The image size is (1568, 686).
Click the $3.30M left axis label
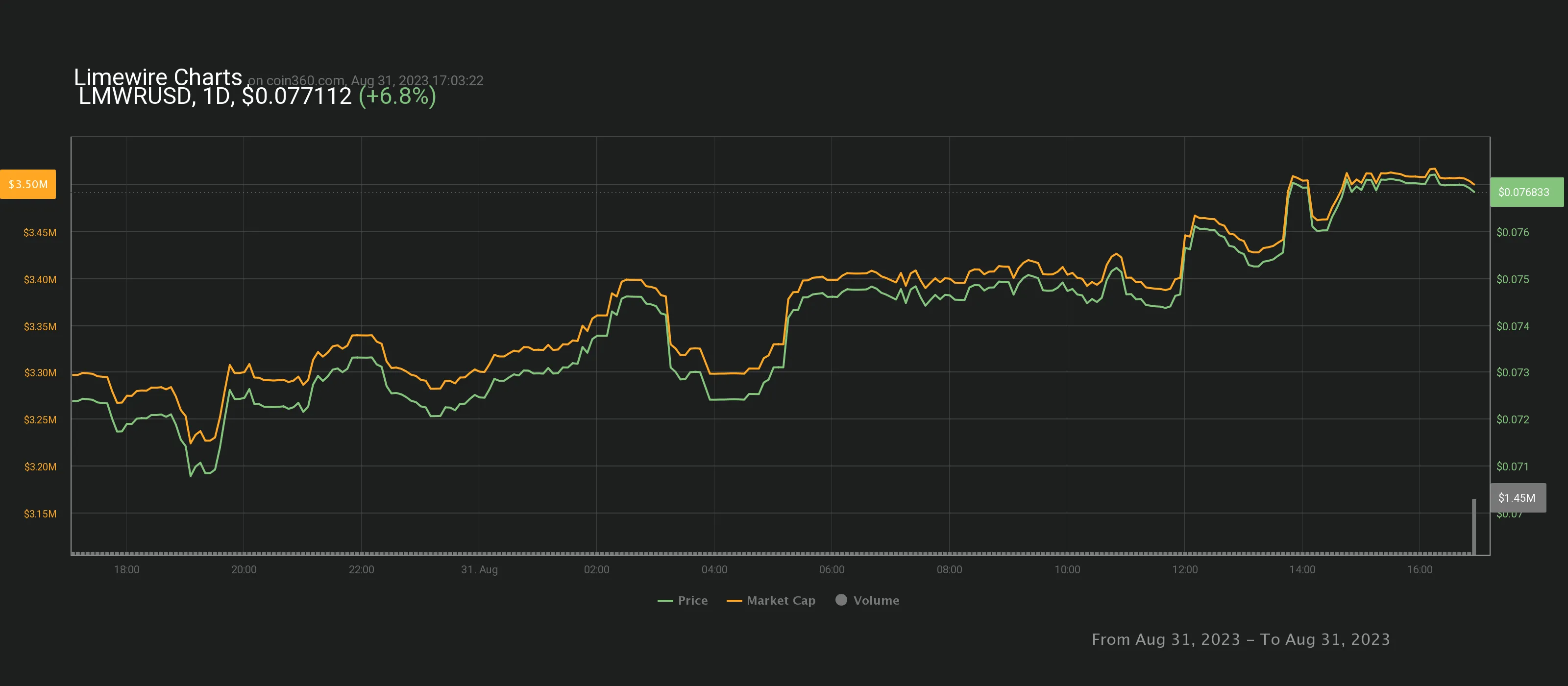click(x=40, y=372)
